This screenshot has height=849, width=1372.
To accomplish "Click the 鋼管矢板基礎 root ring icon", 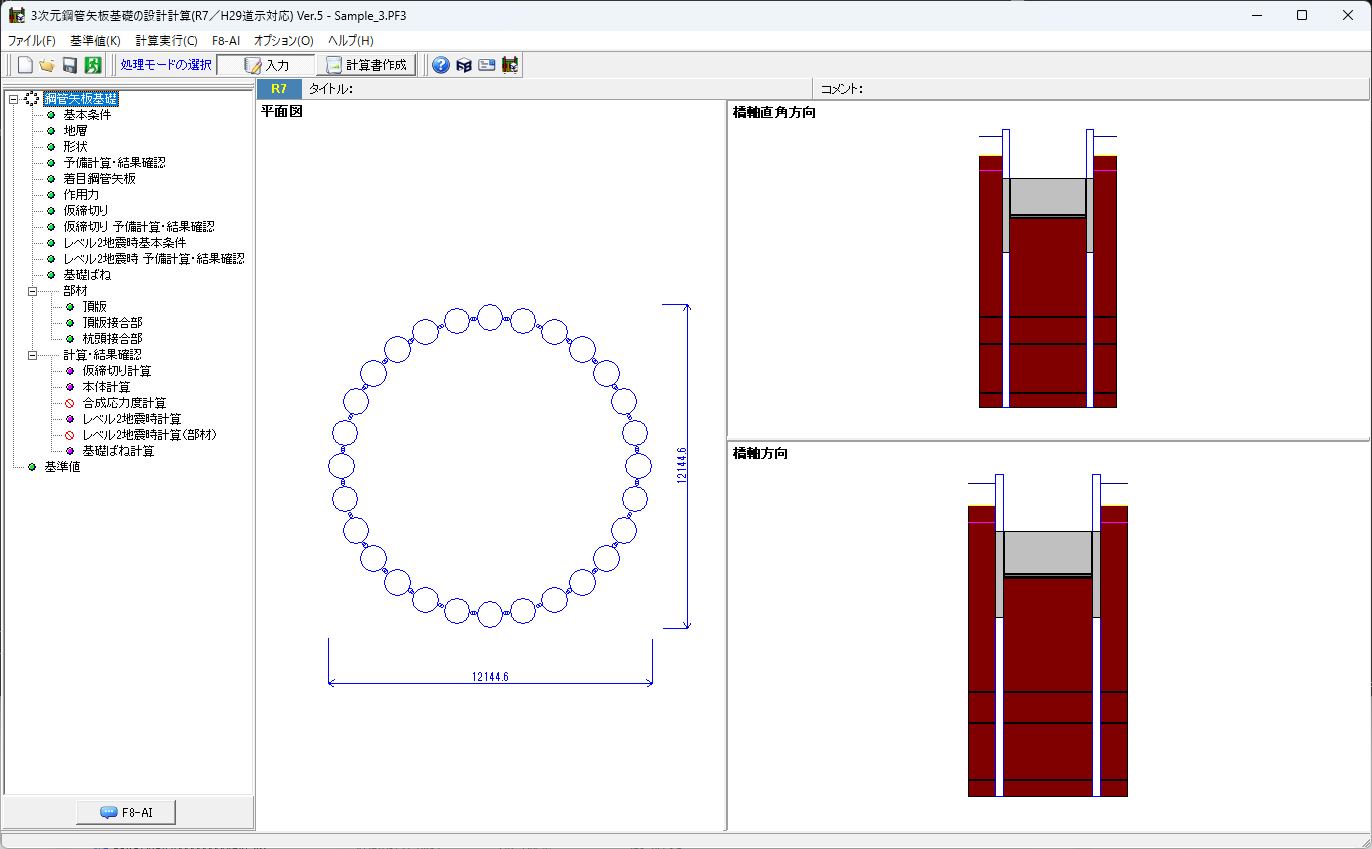I will 32,99.
